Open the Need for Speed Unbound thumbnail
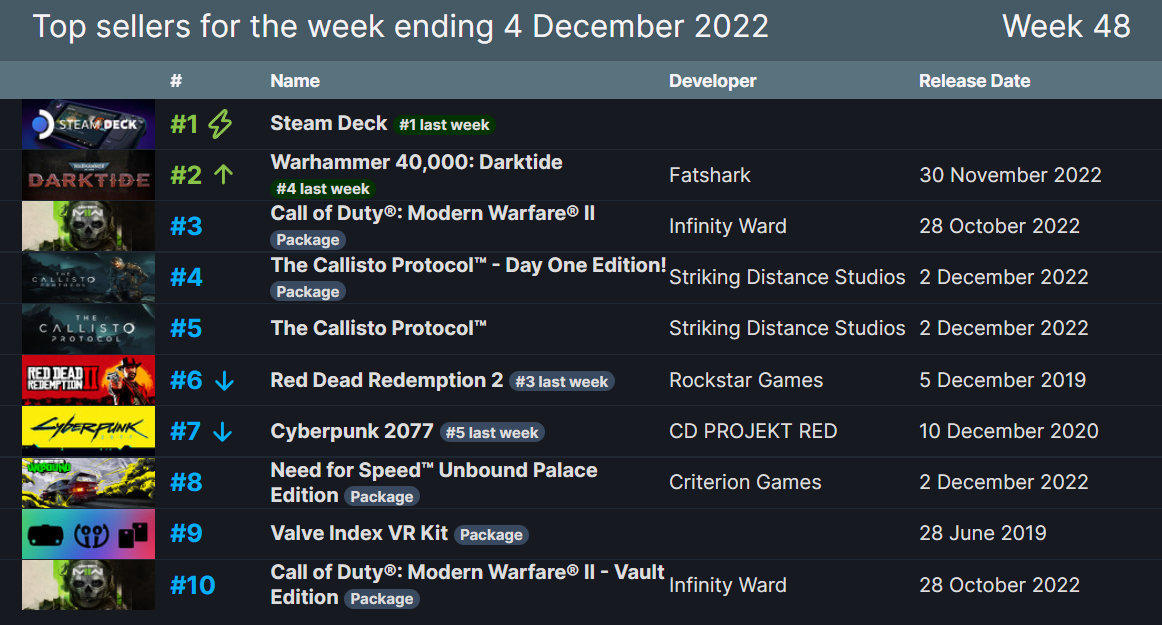 click(x=88, y=483)
